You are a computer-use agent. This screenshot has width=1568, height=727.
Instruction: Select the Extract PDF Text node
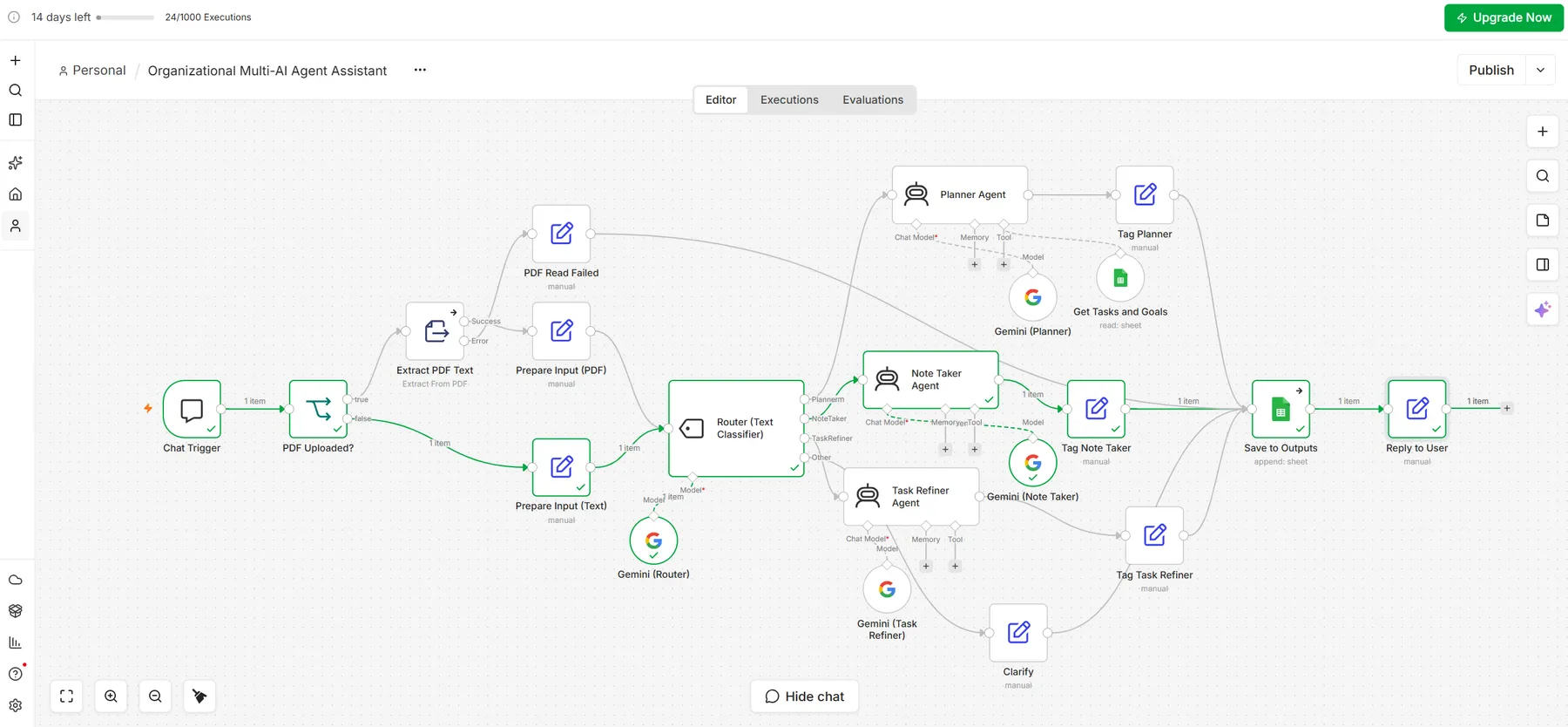point(435,331)
